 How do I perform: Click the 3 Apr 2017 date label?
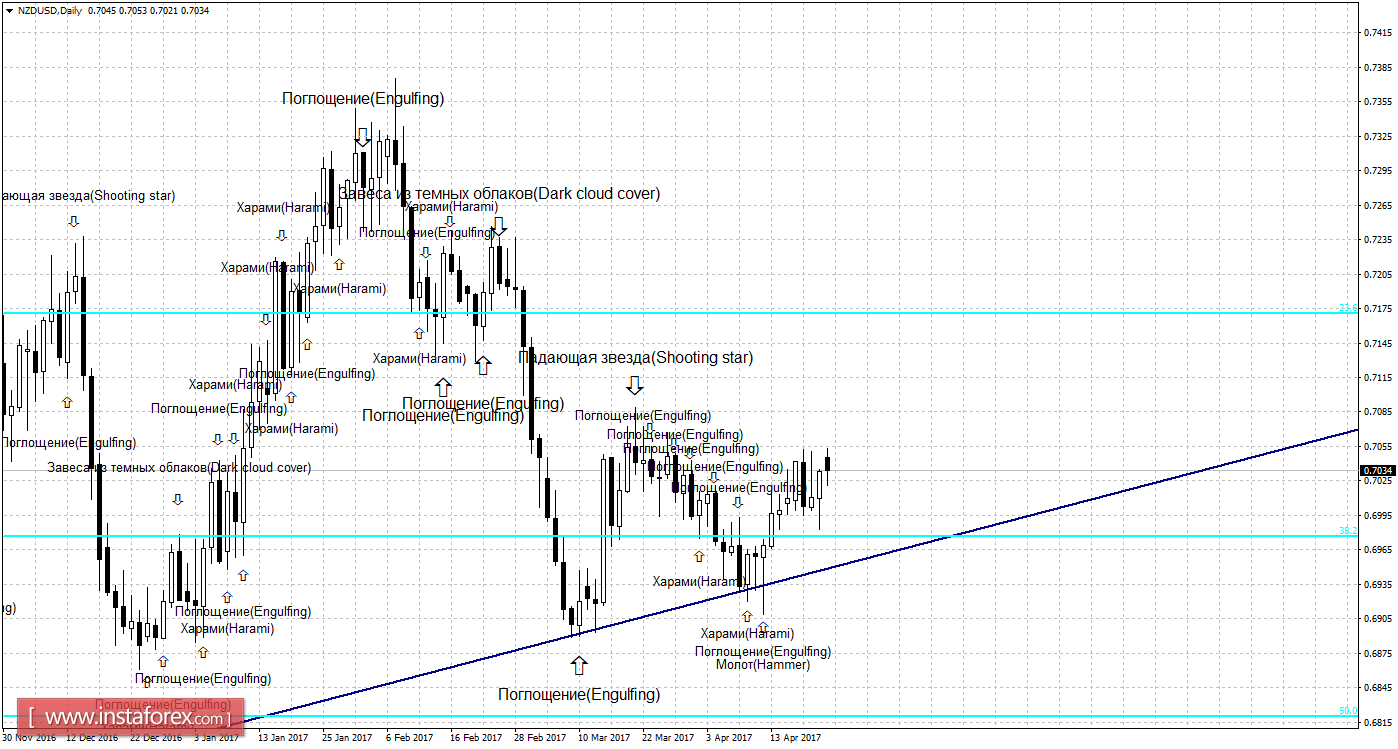click(x=729, y=738)
